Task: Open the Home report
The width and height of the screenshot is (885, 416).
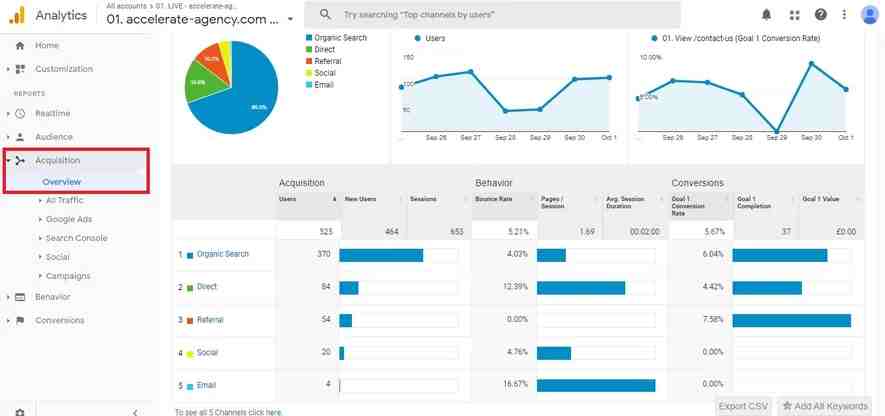Action: tap(47, 46)
